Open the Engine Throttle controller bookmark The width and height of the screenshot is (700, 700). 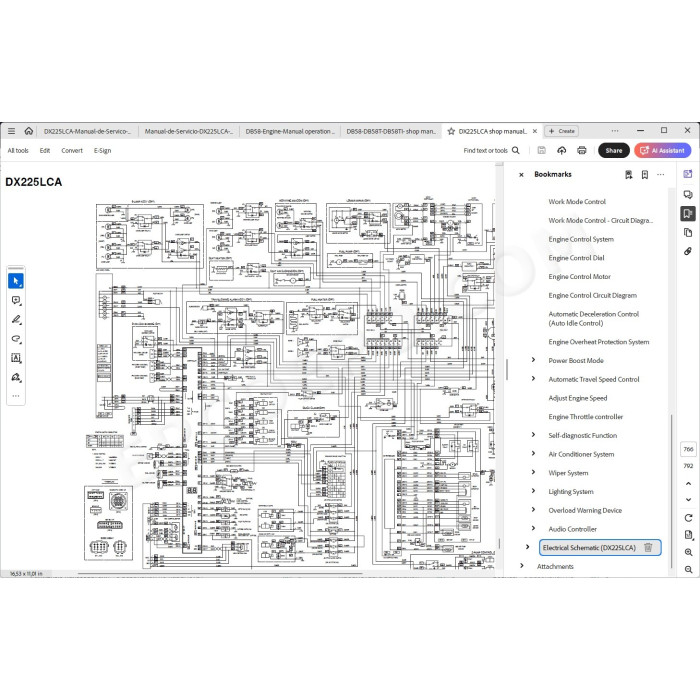point(586,417)
